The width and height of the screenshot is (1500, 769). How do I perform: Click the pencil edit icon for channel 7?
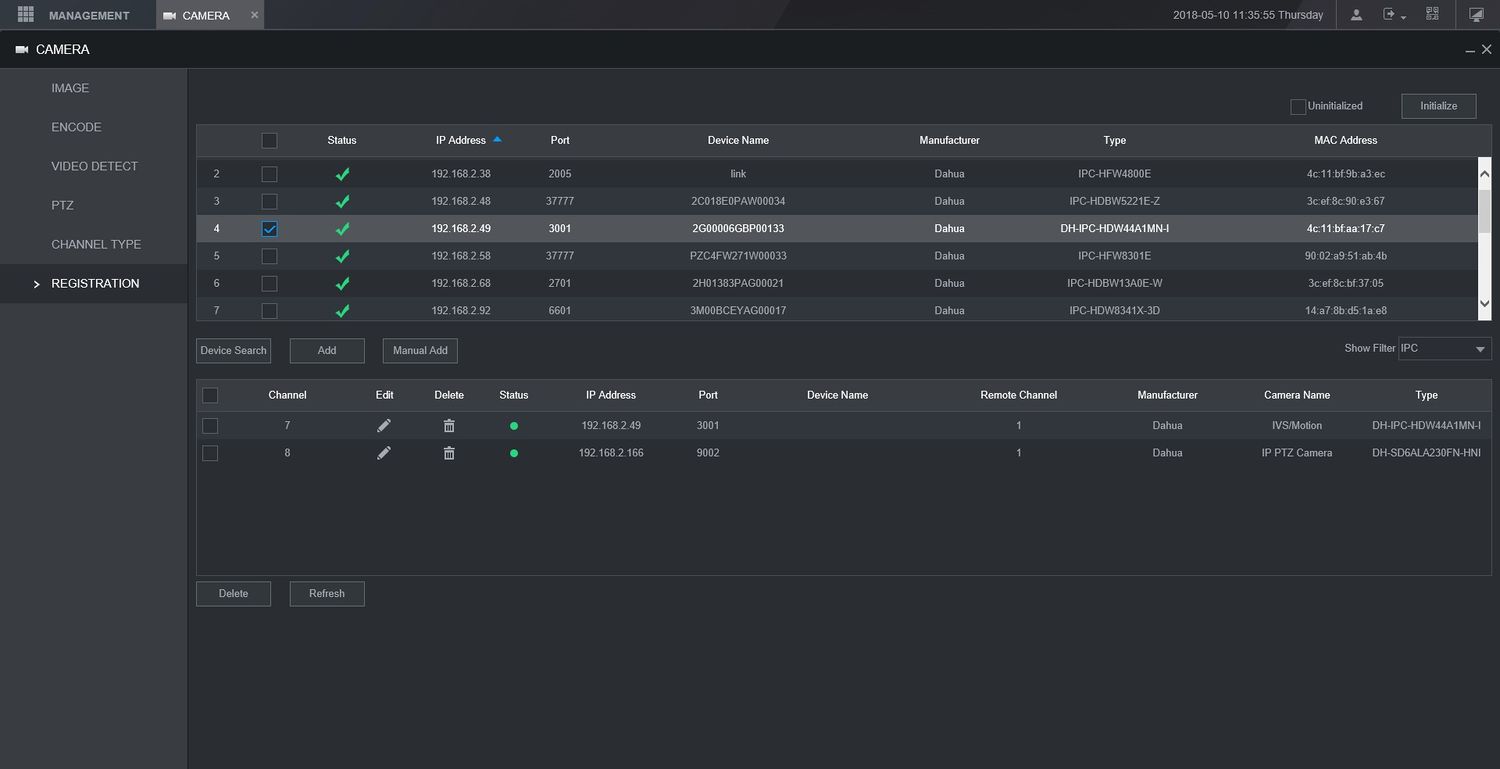384,426
